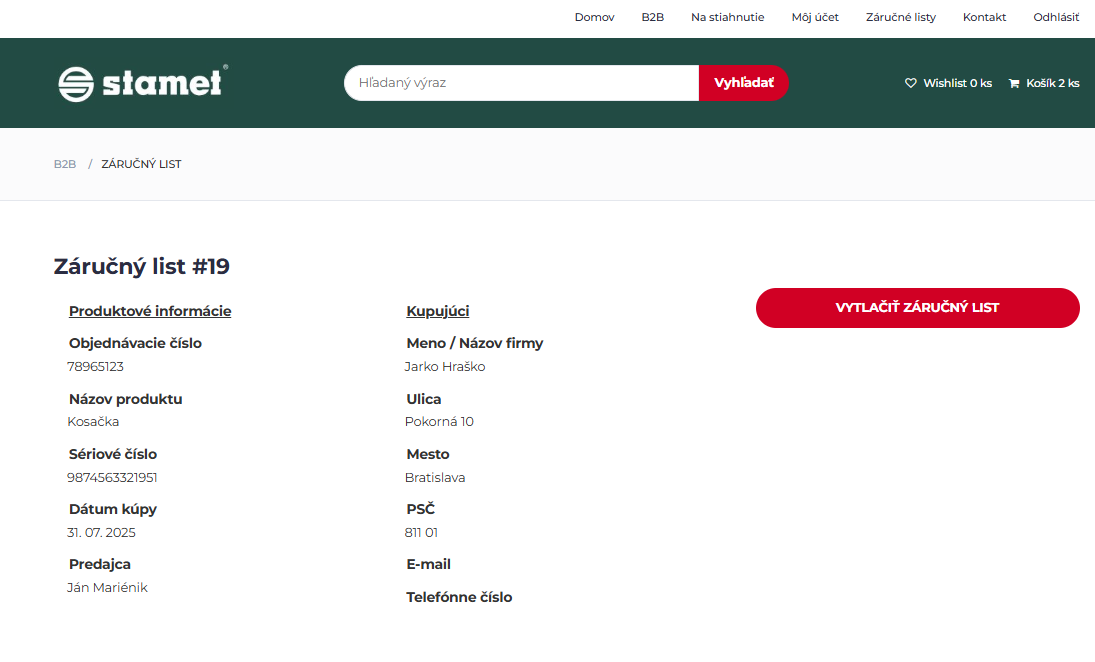Viewport: 1095px width, 662px height.
Task: Open the shopping cart icon
Action: pyautogui.click(x=1014, y=83)
